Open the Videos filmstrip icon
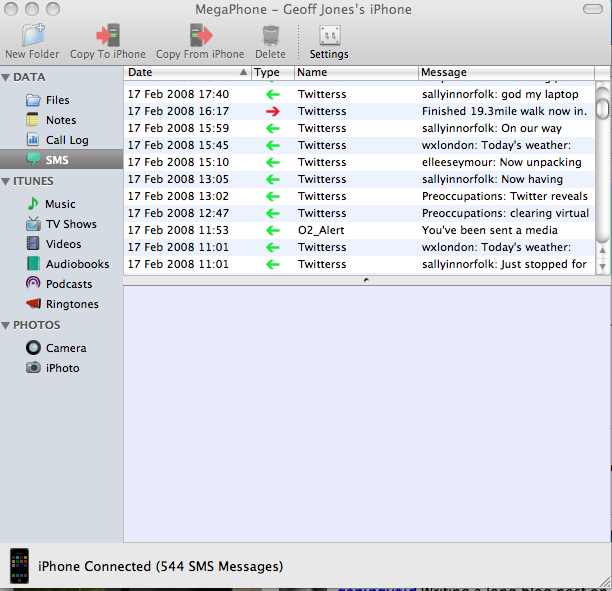Viewport: 612px width, 591px height. click(x=33, y=243)
